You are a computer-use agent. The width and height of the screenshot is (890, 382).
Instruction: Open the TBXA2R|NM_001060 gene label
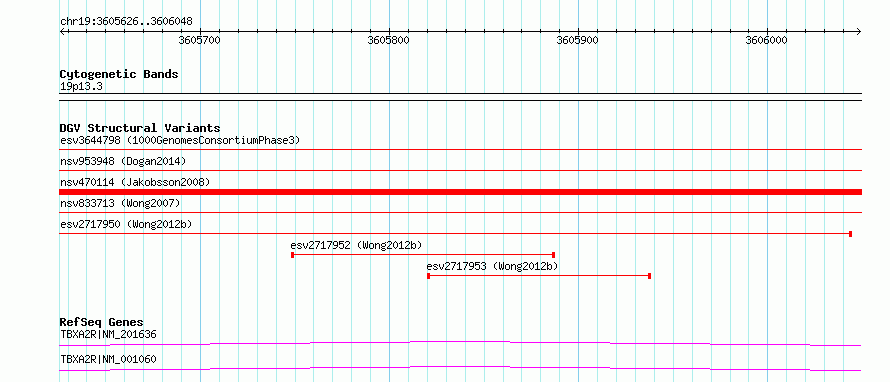(x=108, y=359)
